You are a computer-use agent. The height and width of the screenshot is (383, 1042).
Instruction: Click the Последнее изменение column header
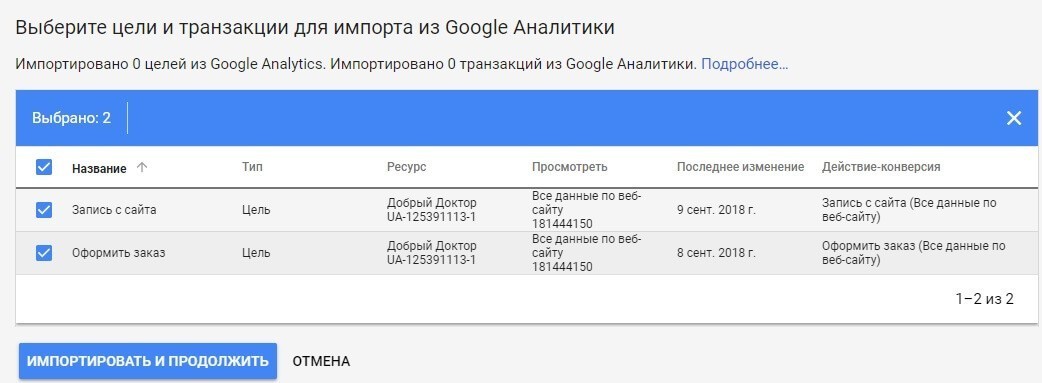(x=740, y=167)
